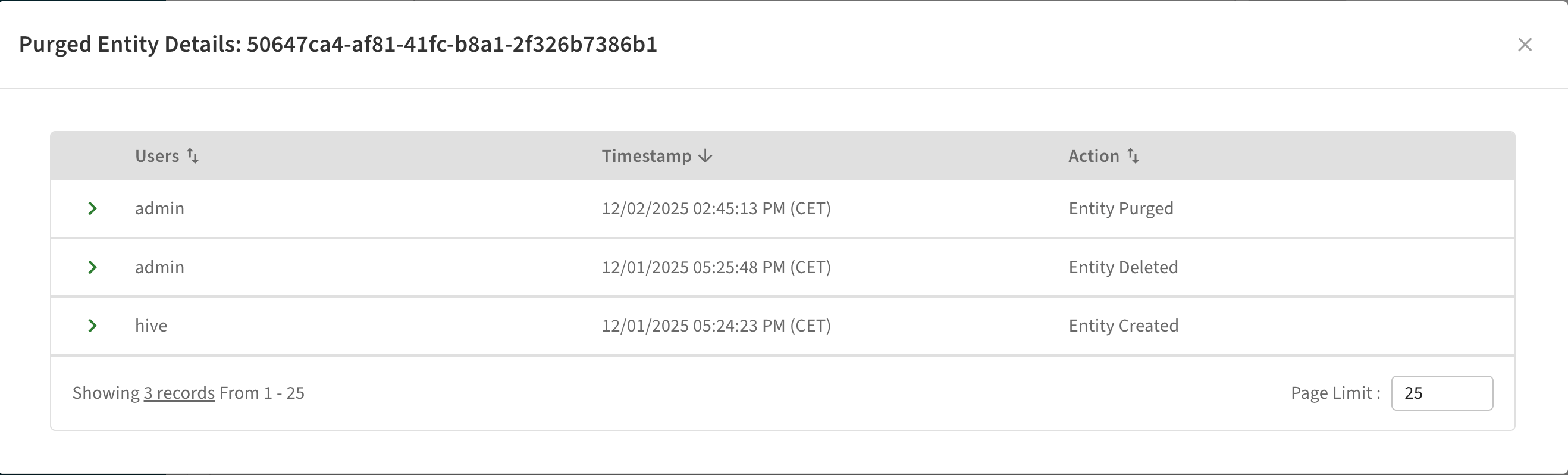The height and width of the screenshot is (475, 1568).
Task: Select the admin user in Entity Deleted row
Action: tap(159, 267)
